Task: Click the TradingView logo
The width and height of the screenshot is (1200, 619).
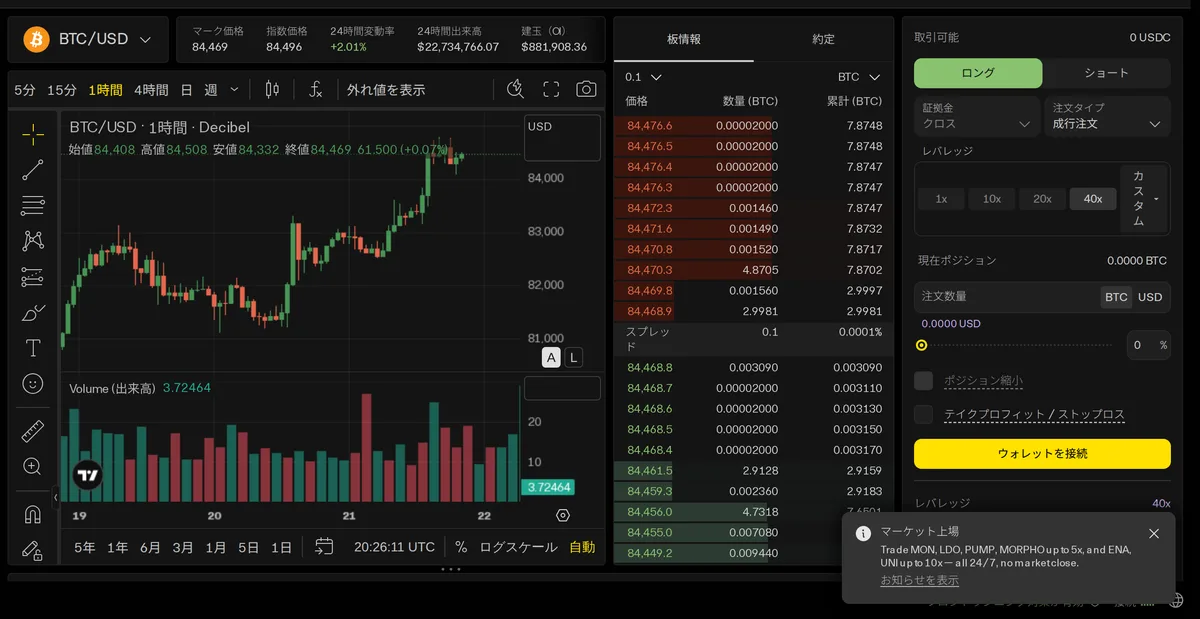Action: [88, 476]
